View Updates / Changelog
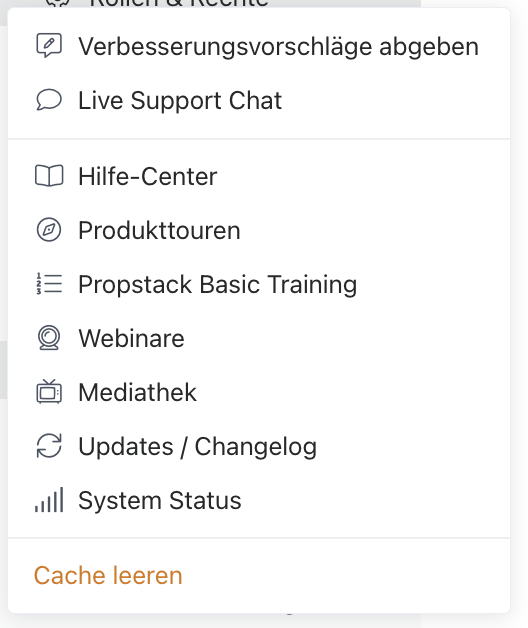This screenshot has width=528, height=628. 259,446
